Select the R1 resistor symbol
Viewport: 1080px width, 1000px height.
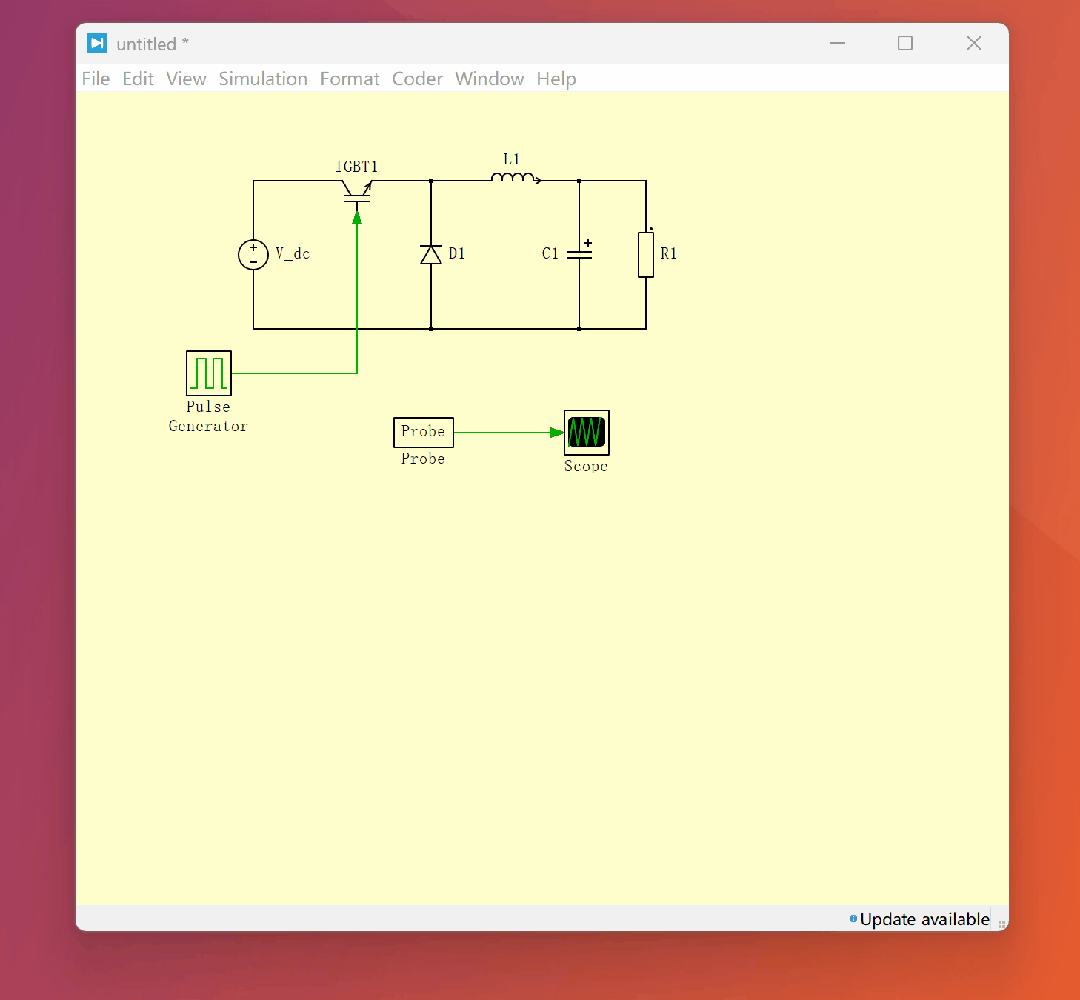pos(646,253)
